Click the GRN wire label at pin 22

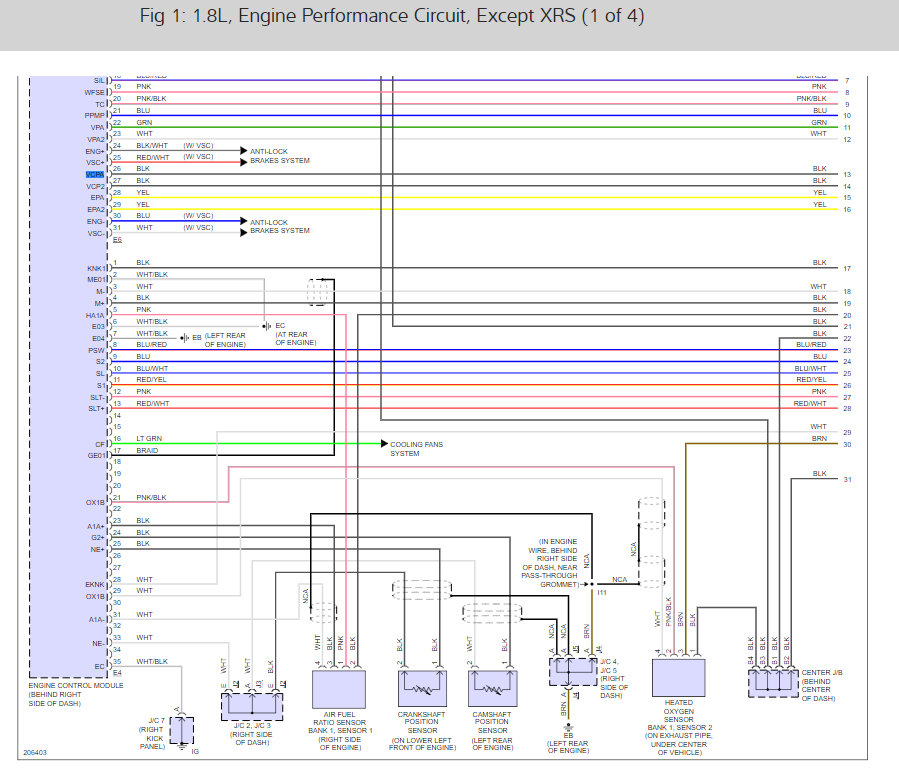pos(143,122)
